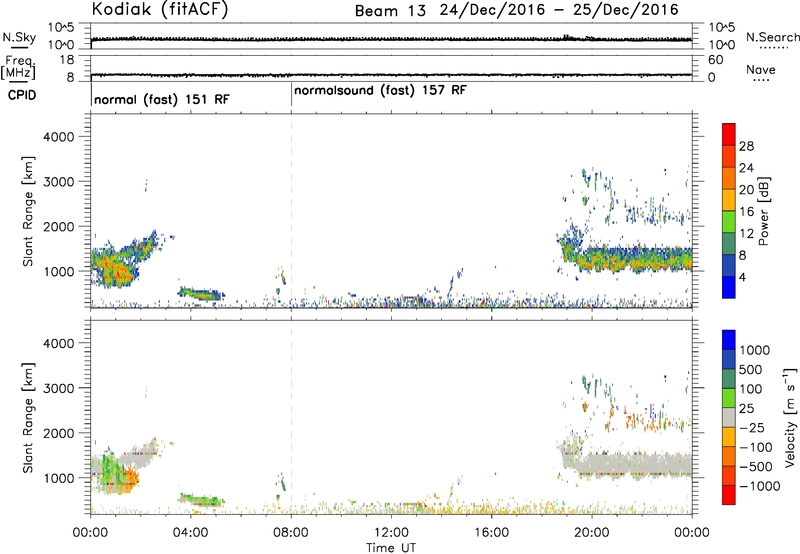Pick the red bottom segment of the velocity colorbar

point(729,495)
